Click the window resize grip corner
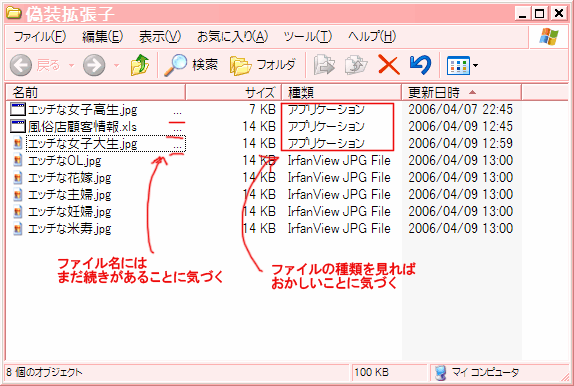 564,377
